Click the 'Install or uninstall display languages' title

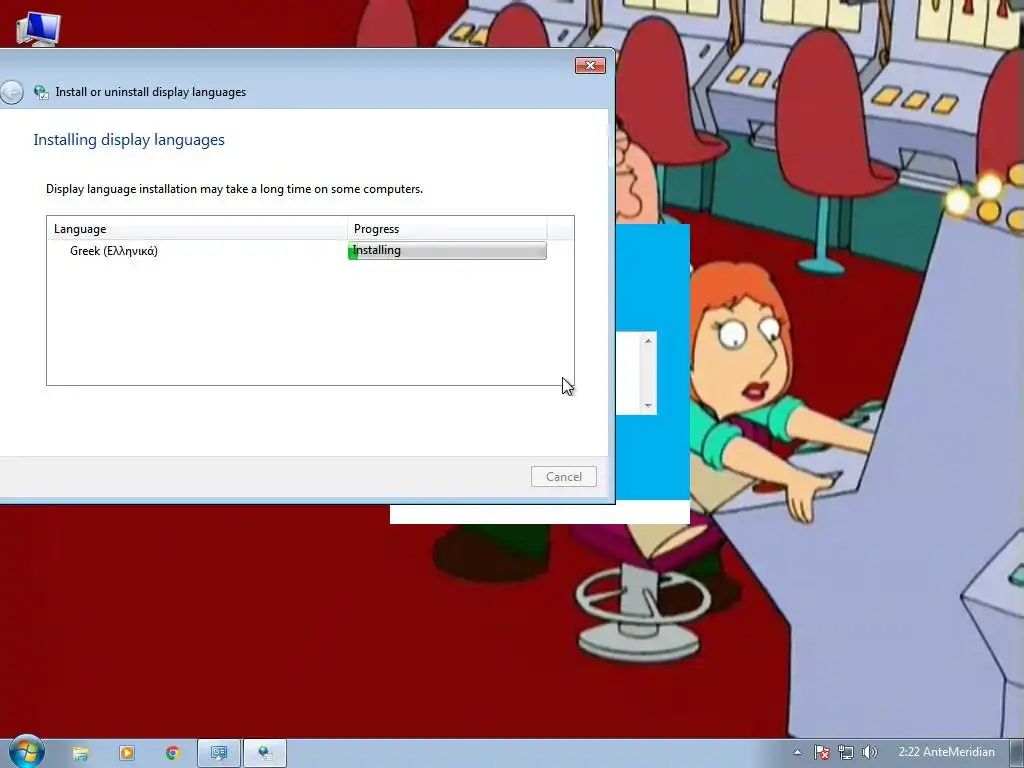[151, 92]
